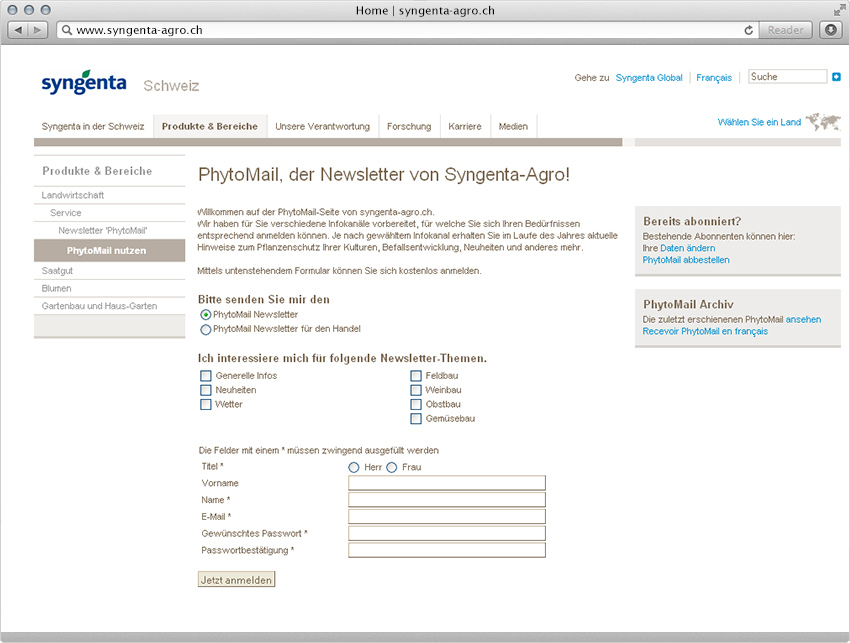This screenshot has height=643, width=850.
Task: Follow the Syngenta Global link
Action: pos(649,78)
